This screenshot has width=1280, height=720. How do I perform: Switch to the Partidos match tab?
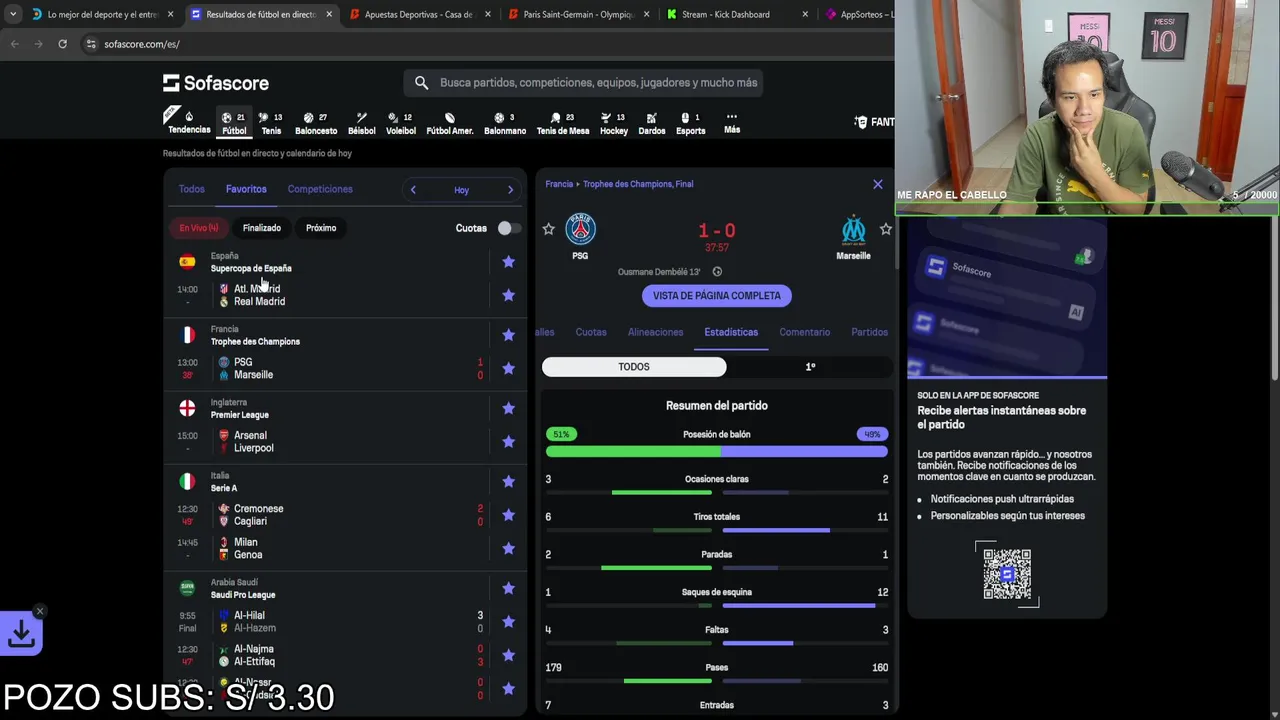coord(869,332)
